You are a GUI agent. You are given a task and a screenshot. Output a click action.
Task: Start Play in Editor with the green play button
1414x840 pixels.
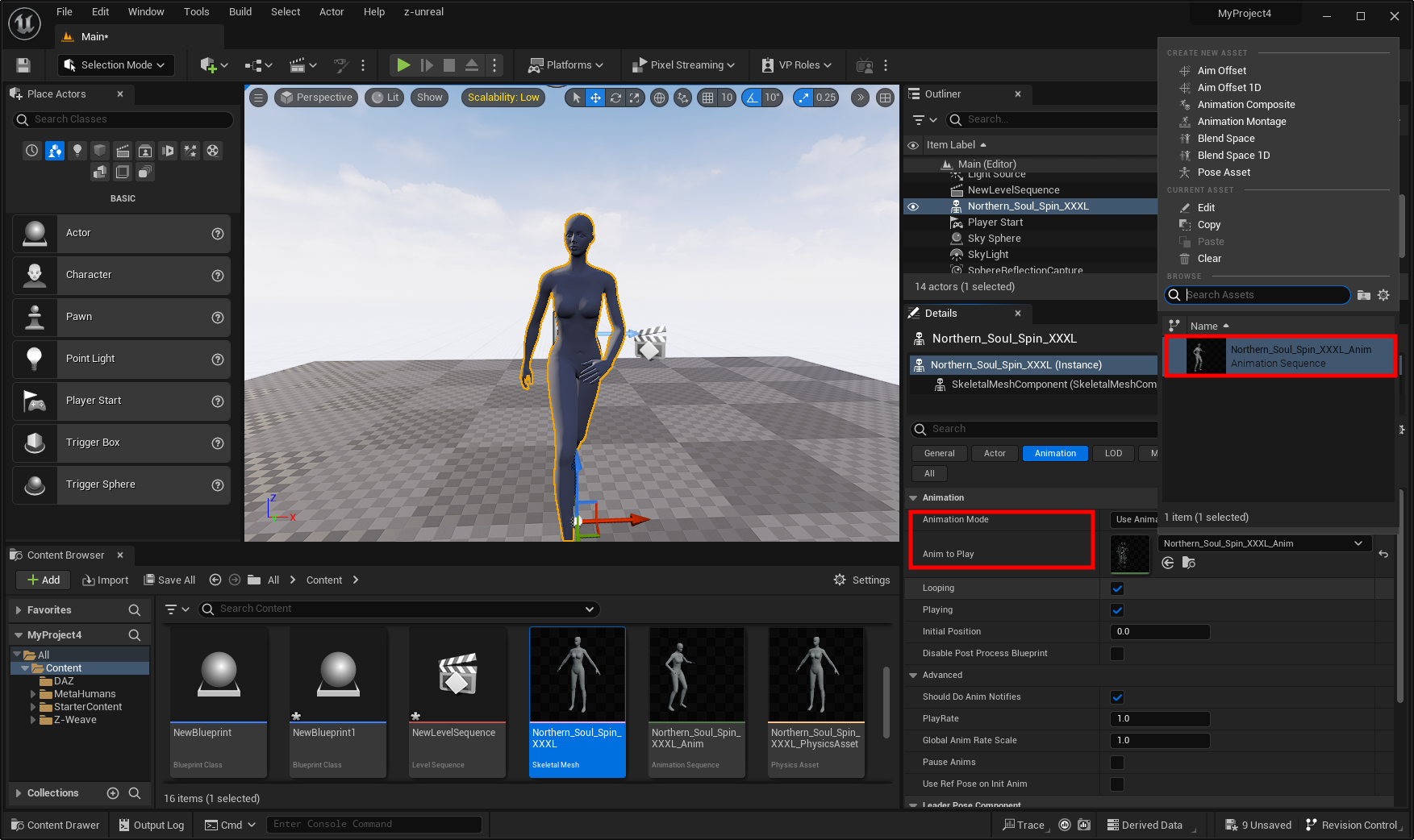403,65
